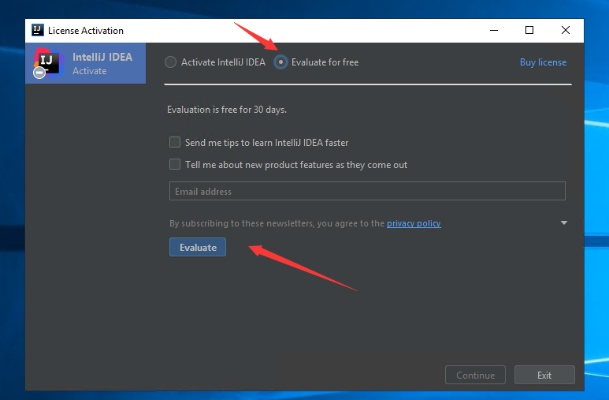Image resolution: width=609 pixels, height=400 pixels.
Task: Click the Continue button
Action: pyautogui.click(x=475, y=375)
